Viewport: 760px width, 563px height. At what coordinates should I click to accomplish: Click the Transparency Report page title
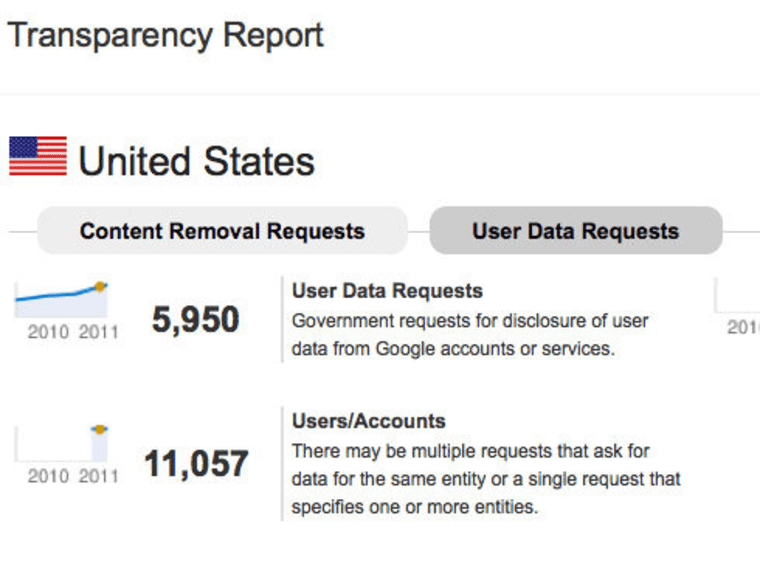(x=166, y=36)
